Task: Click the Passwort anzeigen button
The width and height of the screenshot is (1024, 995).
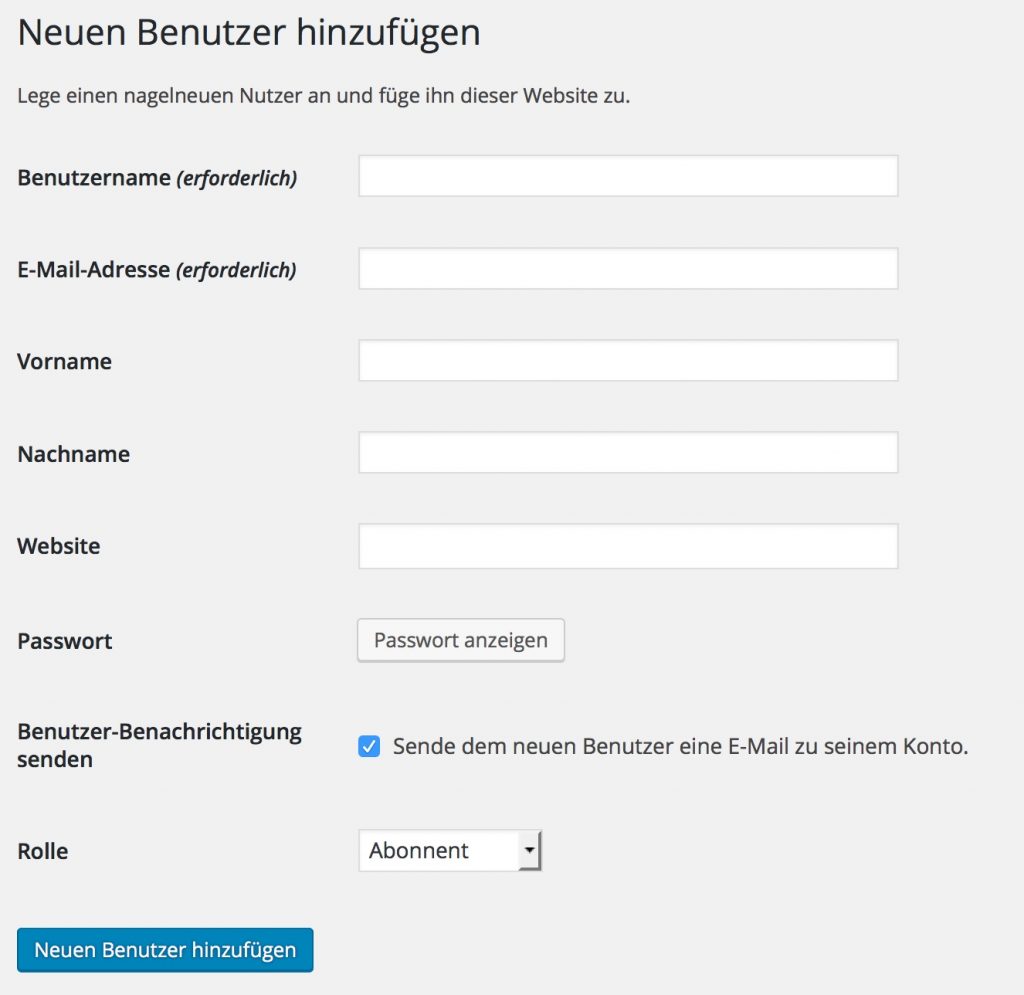Action: [x=460, y=640]
